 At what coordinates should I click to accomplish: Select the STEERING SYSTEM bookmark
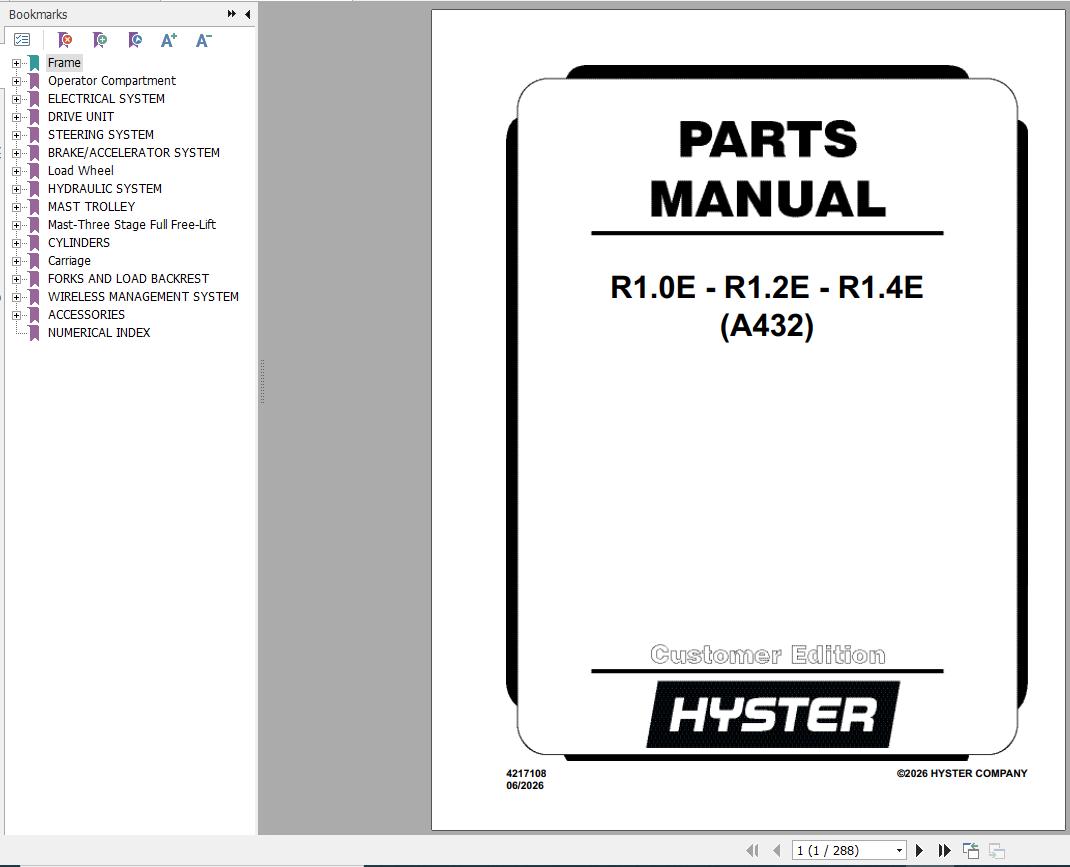(100, 134)
